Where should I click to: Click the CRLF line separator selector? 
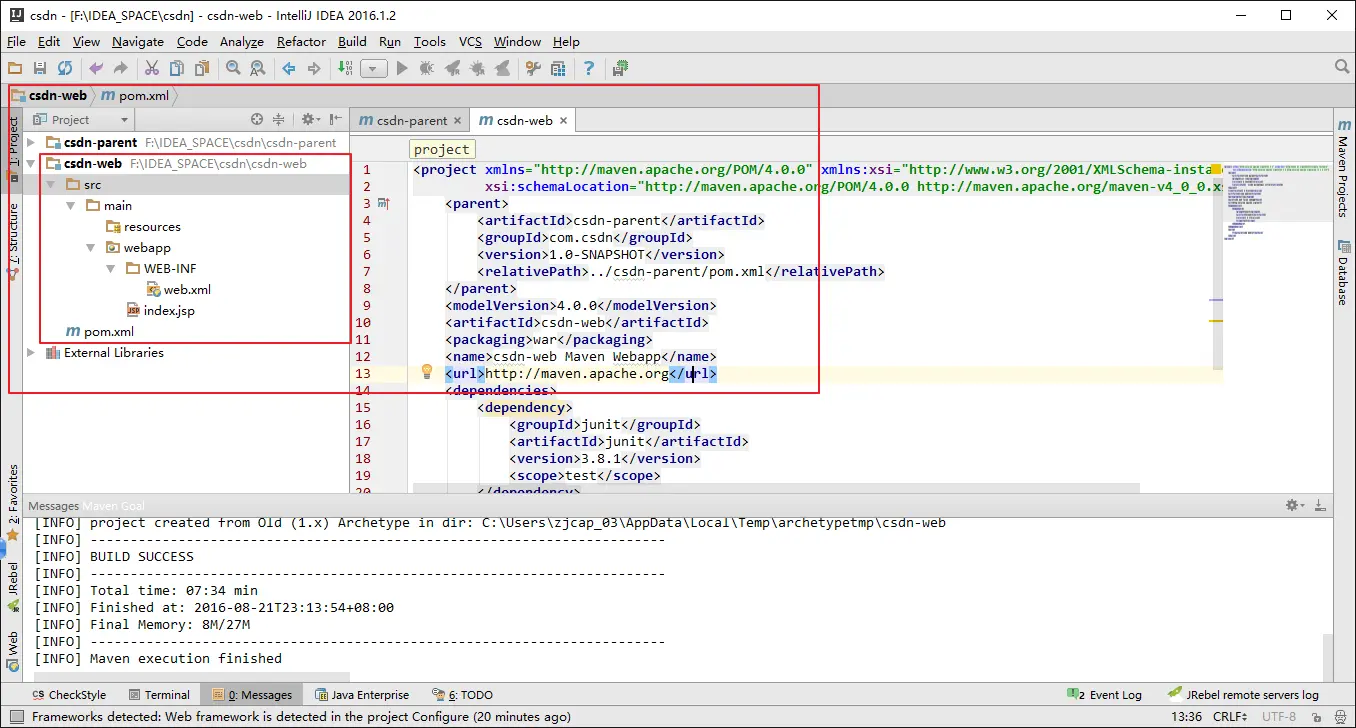coord(1229,716)
